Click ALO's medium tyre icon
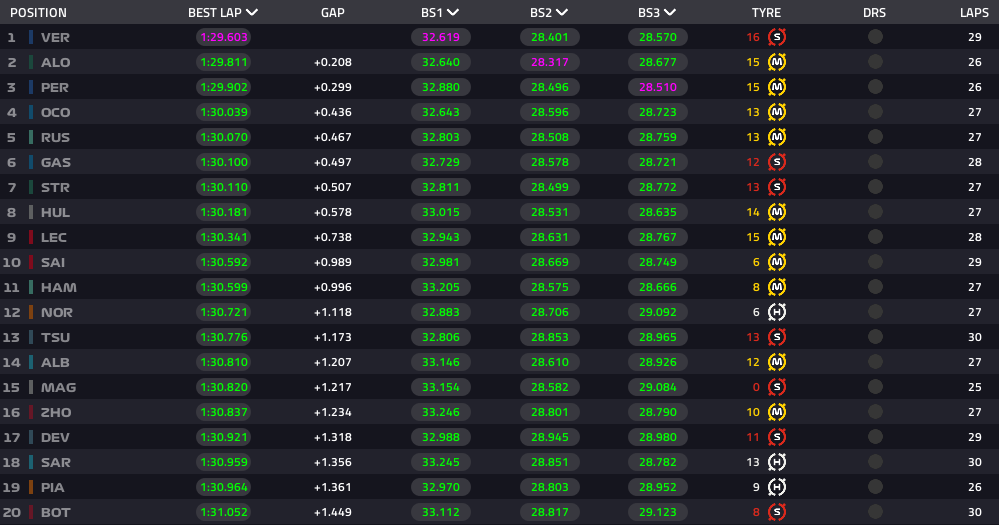 776,62
